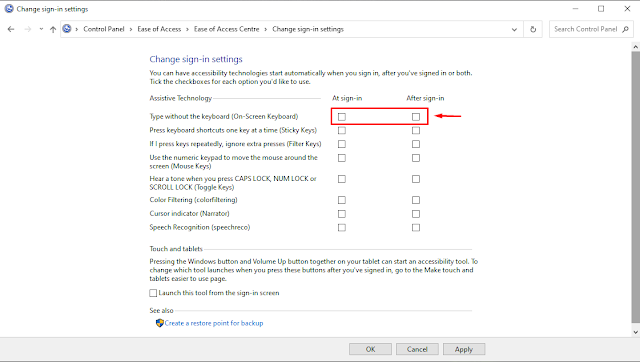This screenshot has height=362, width=640.
Task: Tick Filter Keys after sign-in checkbox
Action: point(416,144)
